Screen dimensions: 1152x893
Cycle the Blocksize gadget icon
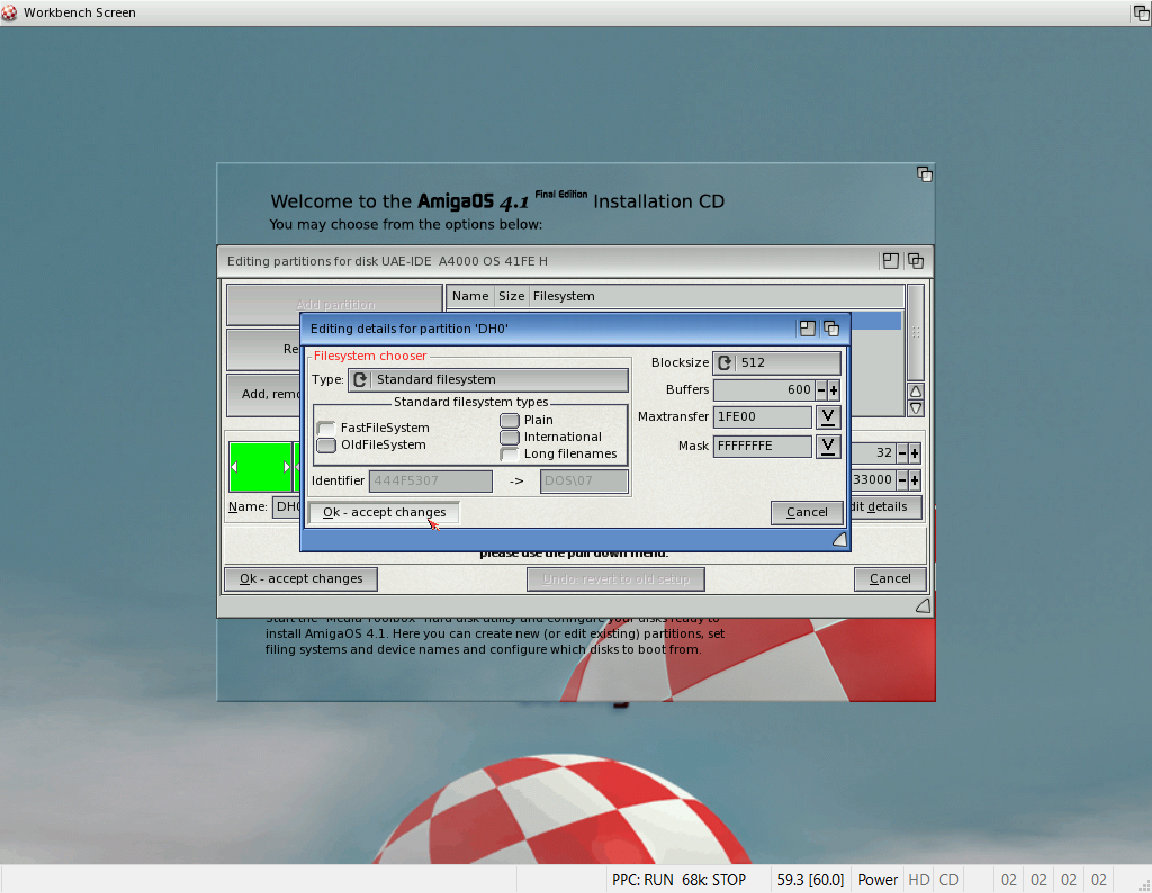pos(724,362)
